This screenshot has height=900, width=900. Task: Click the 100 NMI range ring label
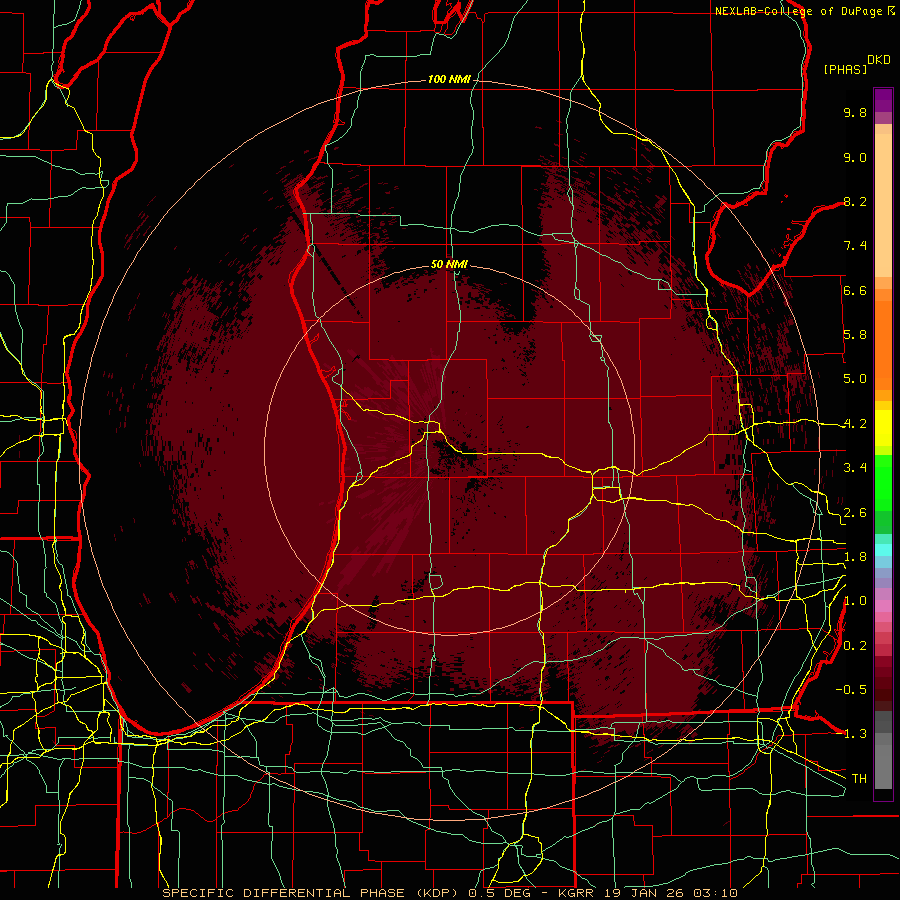(x=449, y=79)
